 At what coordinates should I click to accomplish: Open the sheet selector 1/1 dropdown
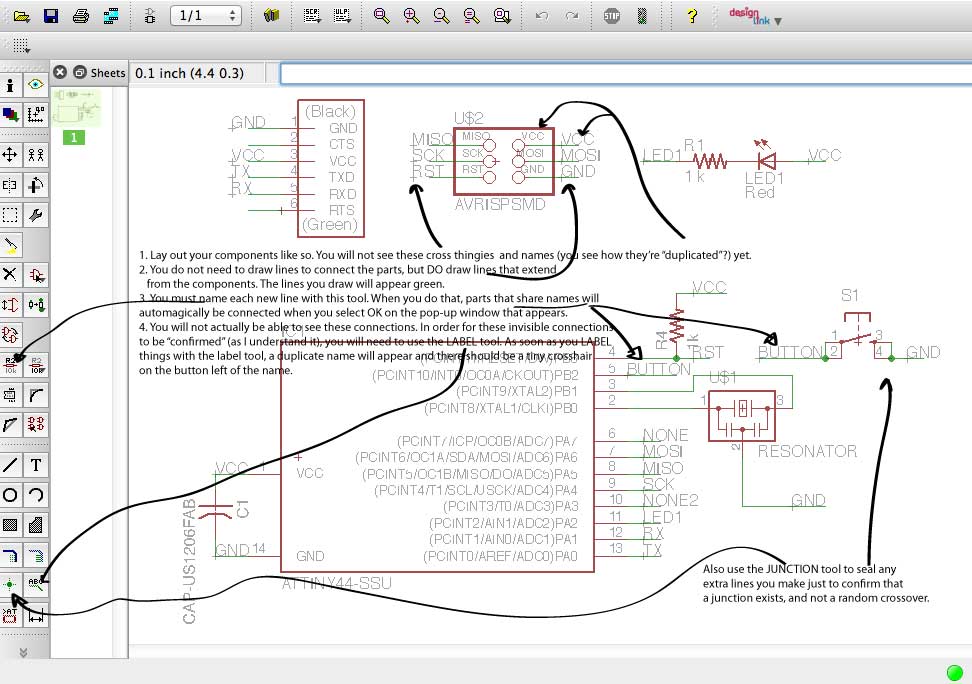tap(205, 16)
